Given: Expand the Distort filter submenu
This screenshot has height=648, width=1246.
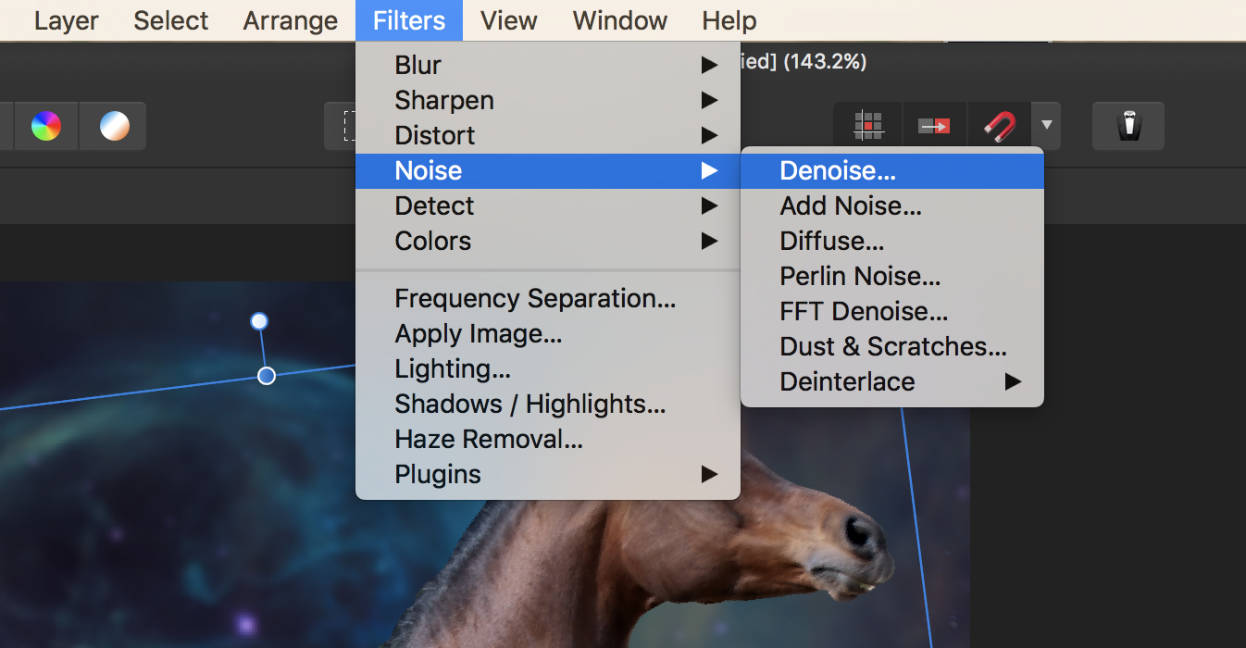Looking at the screenshot, I should [x=548, y=135].
